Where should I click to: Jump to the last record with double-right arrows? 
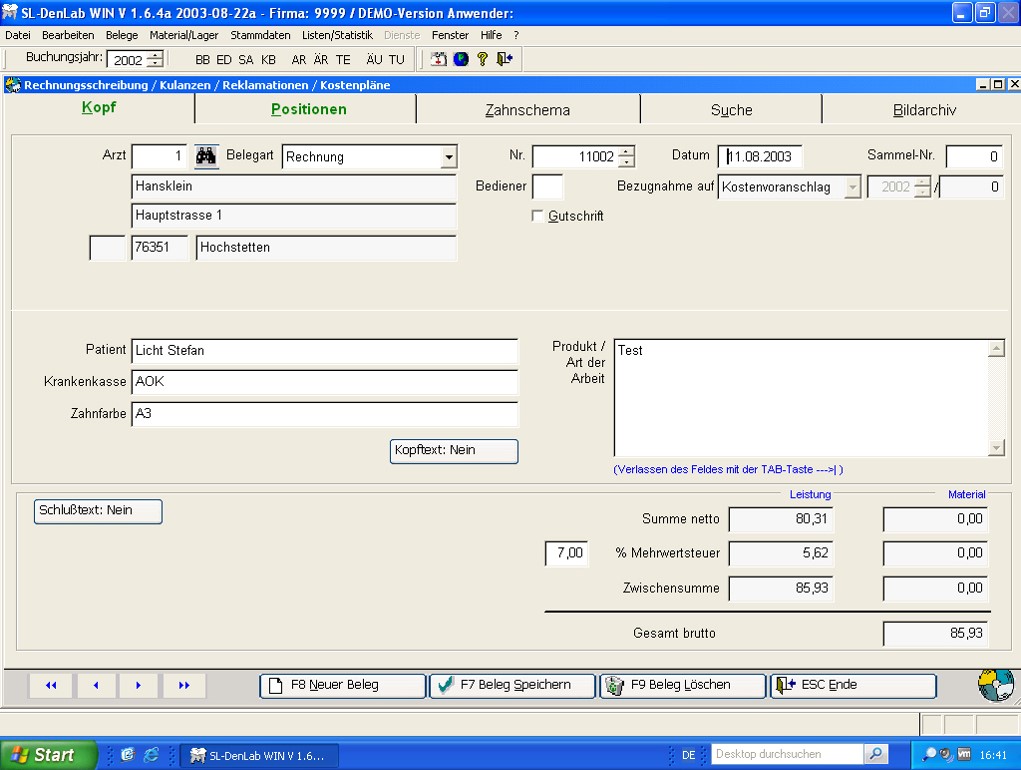coord(184,685)
